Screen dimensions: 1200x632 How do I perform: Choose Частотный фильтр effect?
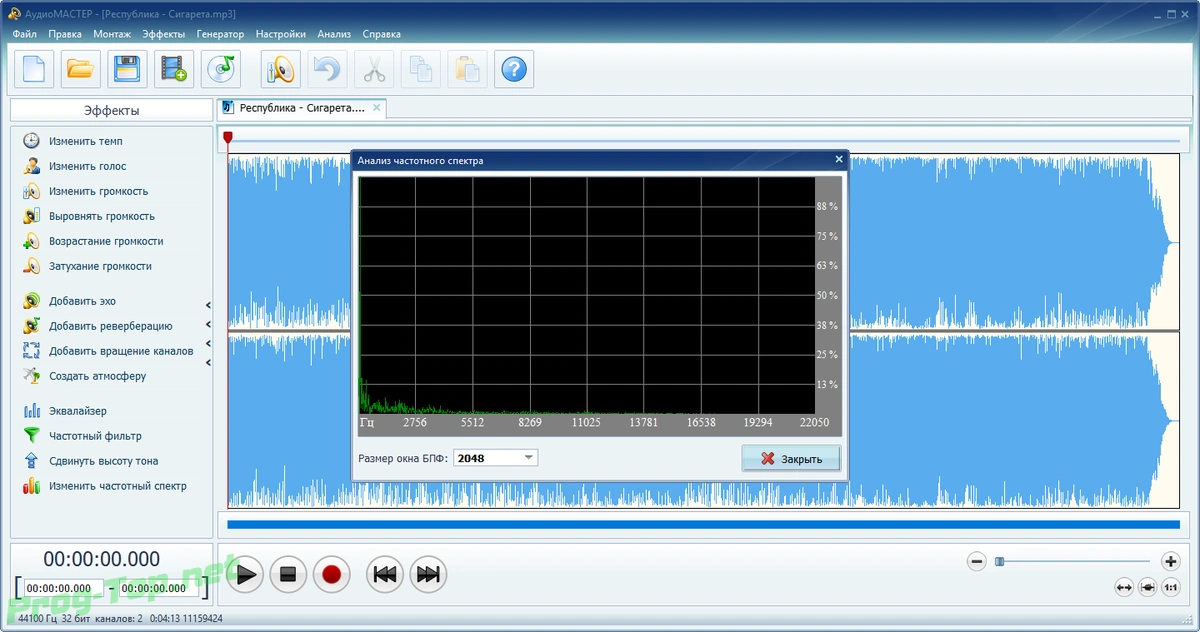tap(82, 436)
